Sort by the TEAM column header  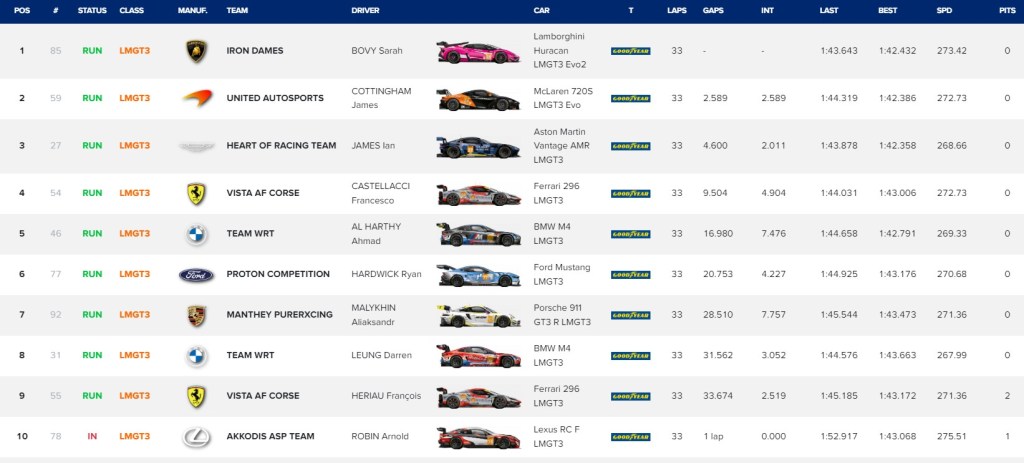click(x=237, y=10)
